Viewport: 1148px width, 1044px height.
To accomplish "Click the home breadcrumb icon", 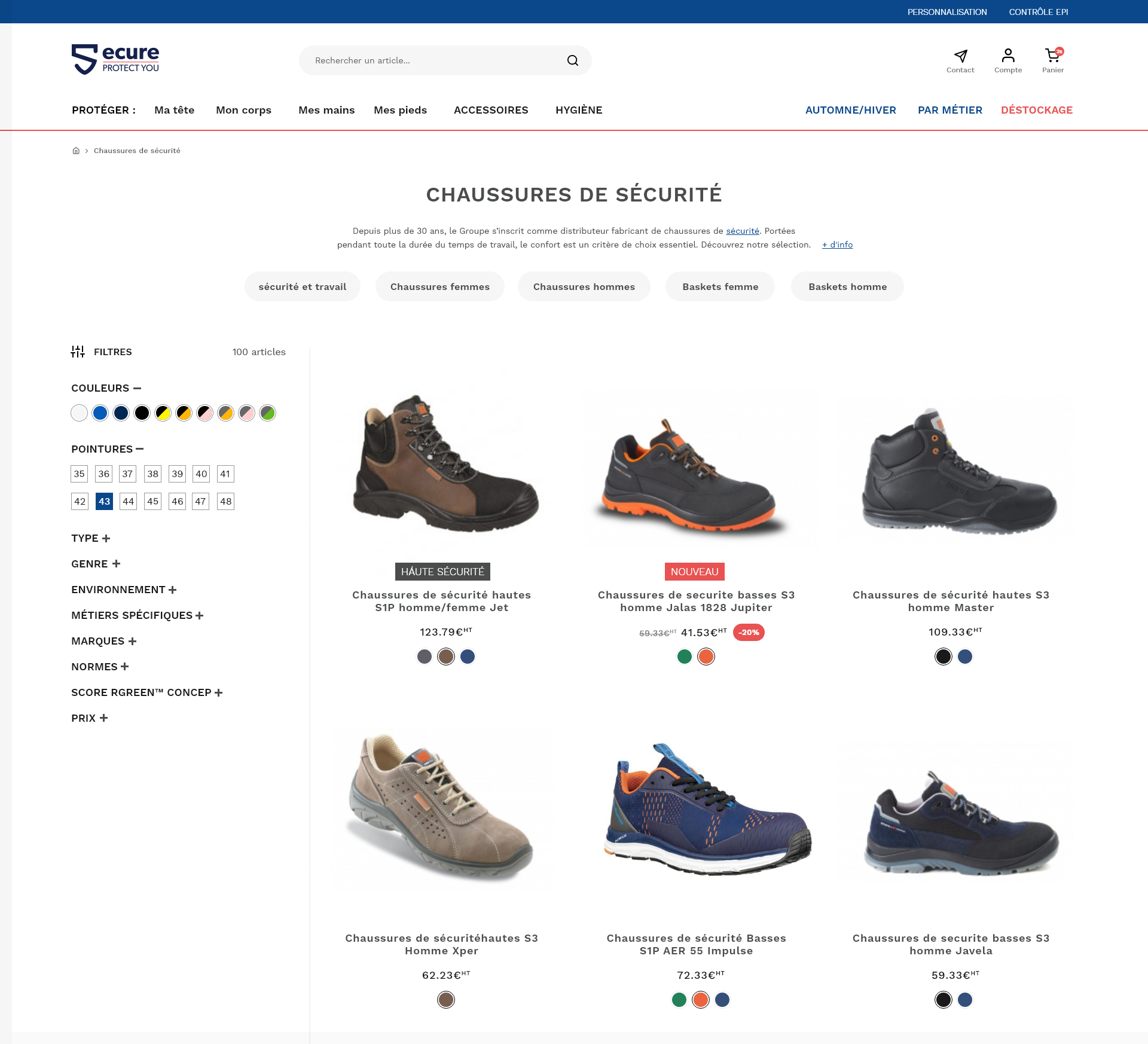I will tap(76, 151).
